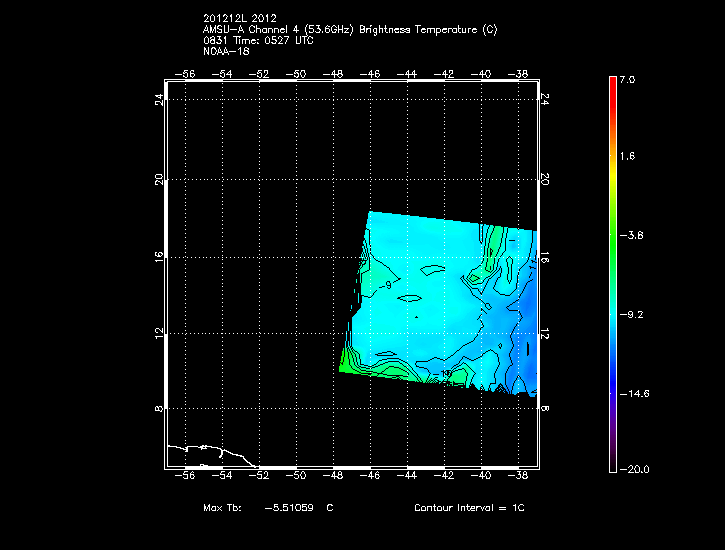Click the -10 contour label near swath bottom
Image resolution: width=725 pixels, height=550 pixels.
click(x=446, y=373)
